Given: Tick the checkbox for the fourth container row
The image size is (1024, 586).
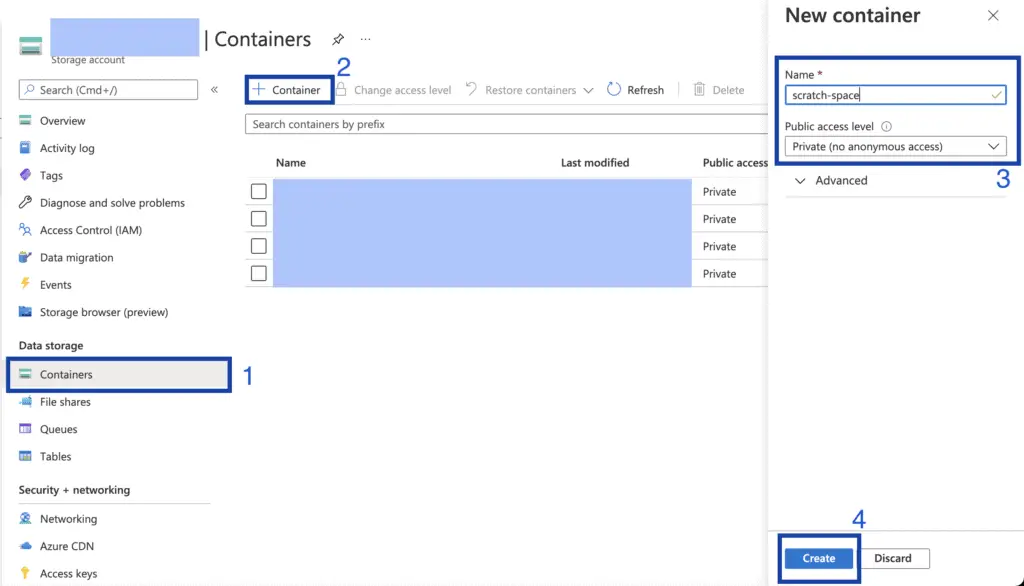Looking at the screenshot, I should (x=259, y=274).
